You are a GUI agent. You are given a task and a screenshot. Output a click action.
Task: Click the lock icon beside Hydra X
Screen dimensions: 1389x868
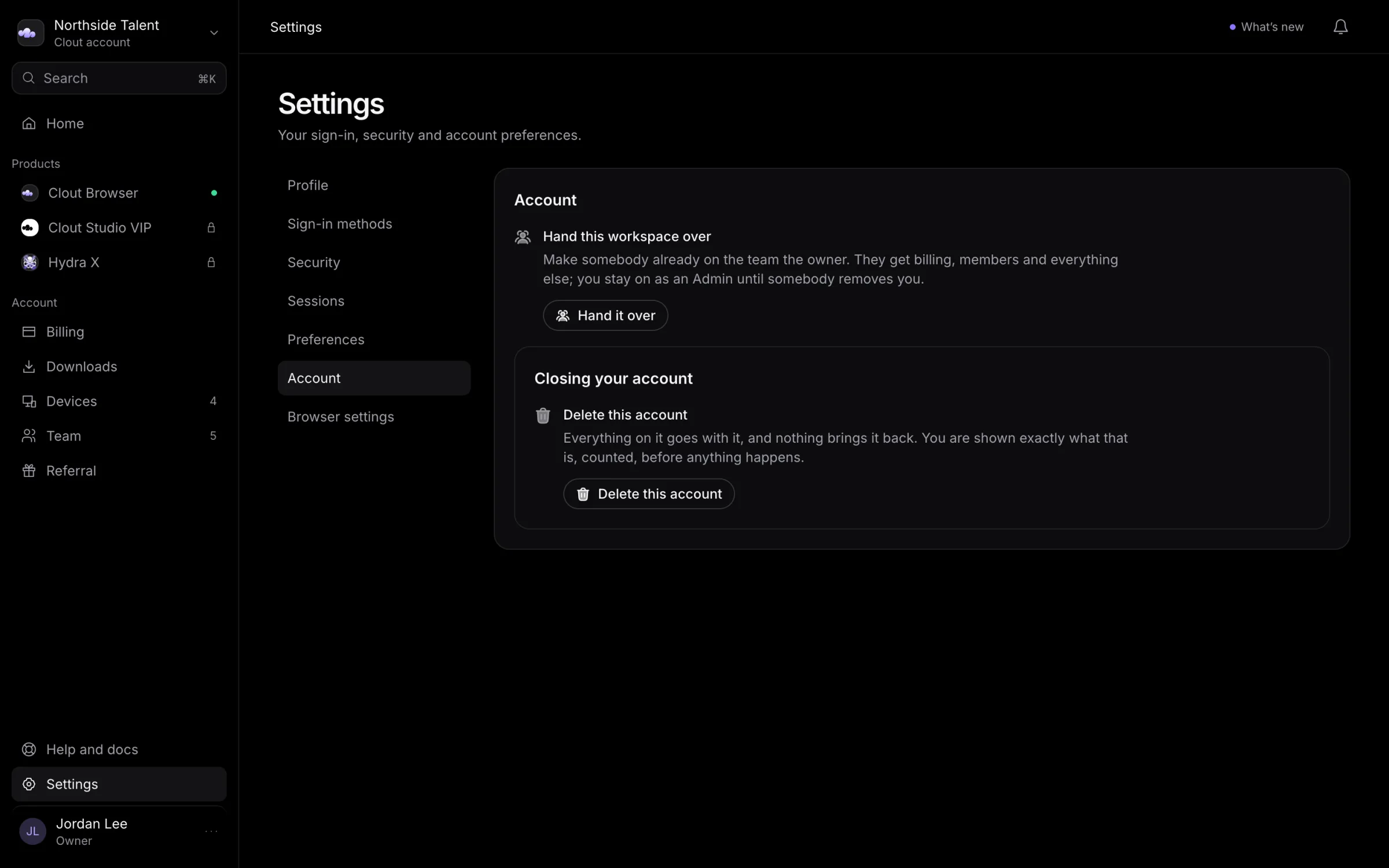coord(211,262)
